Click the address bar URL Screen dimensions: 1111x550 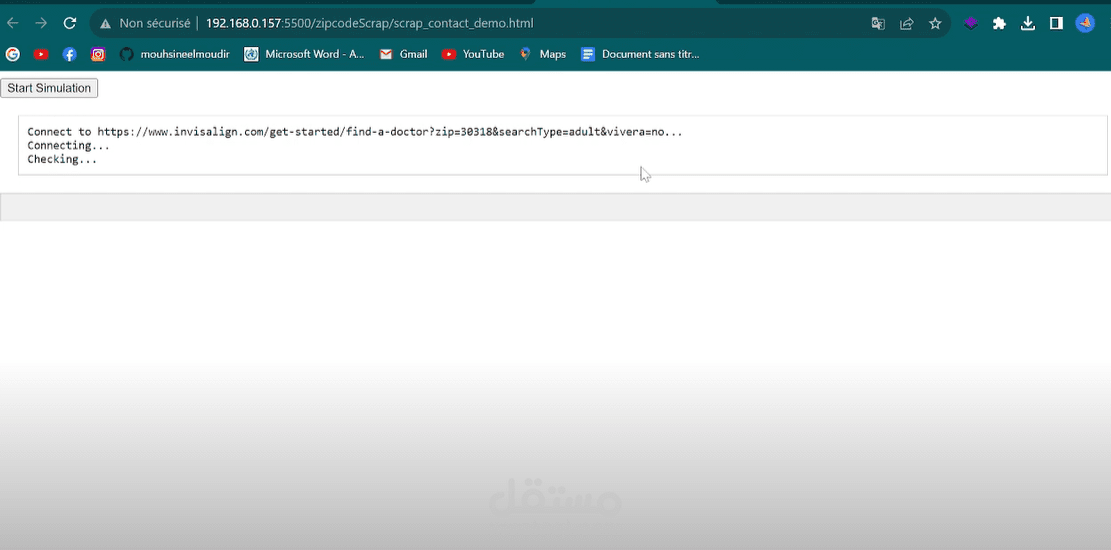click(x=369, y=23)
